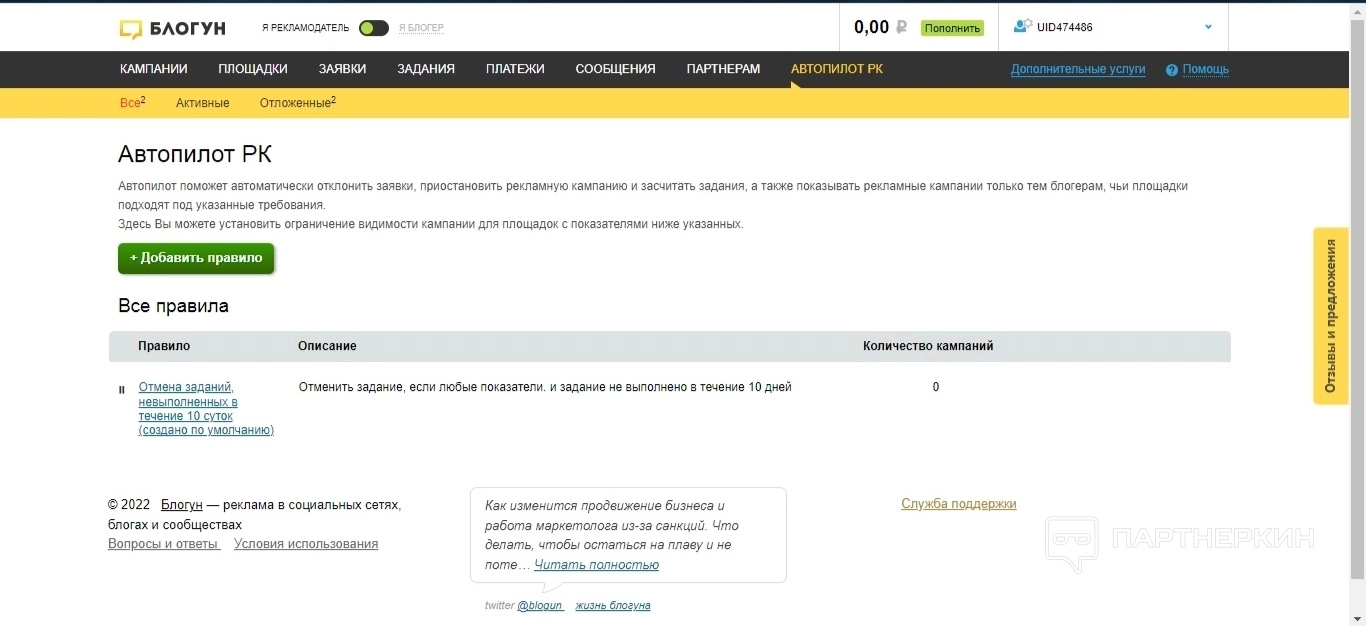Open the Блогун footer link
The width and height of the screenshot is (1366, 626).
[x=182, y=505]
